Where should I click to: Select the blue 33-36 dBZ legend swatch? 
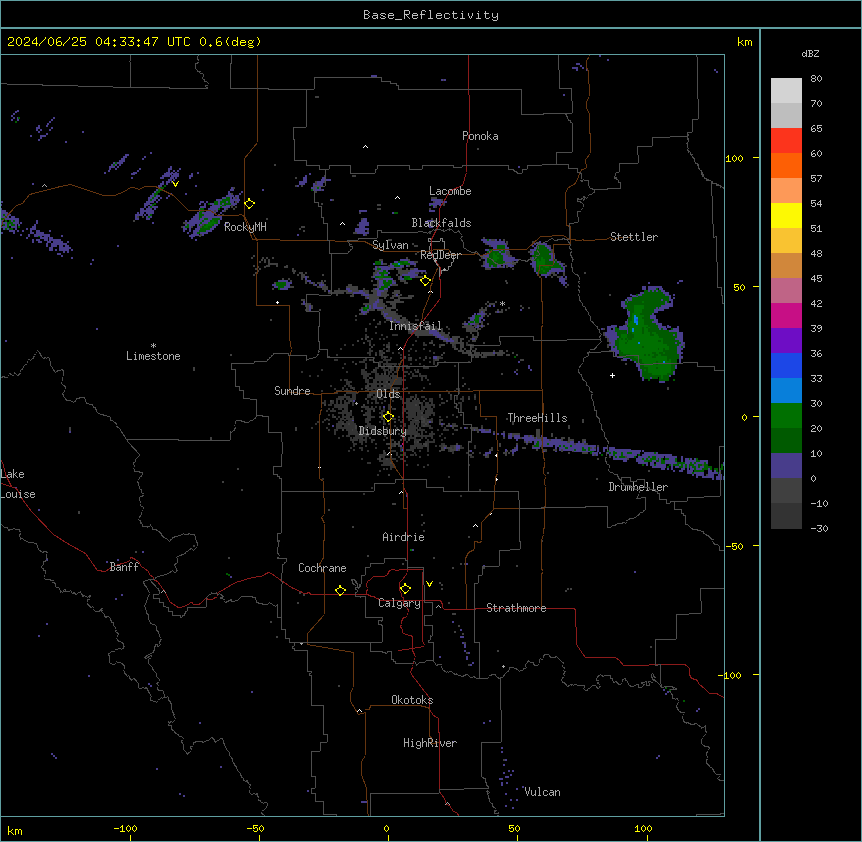(x=786, y=365)
